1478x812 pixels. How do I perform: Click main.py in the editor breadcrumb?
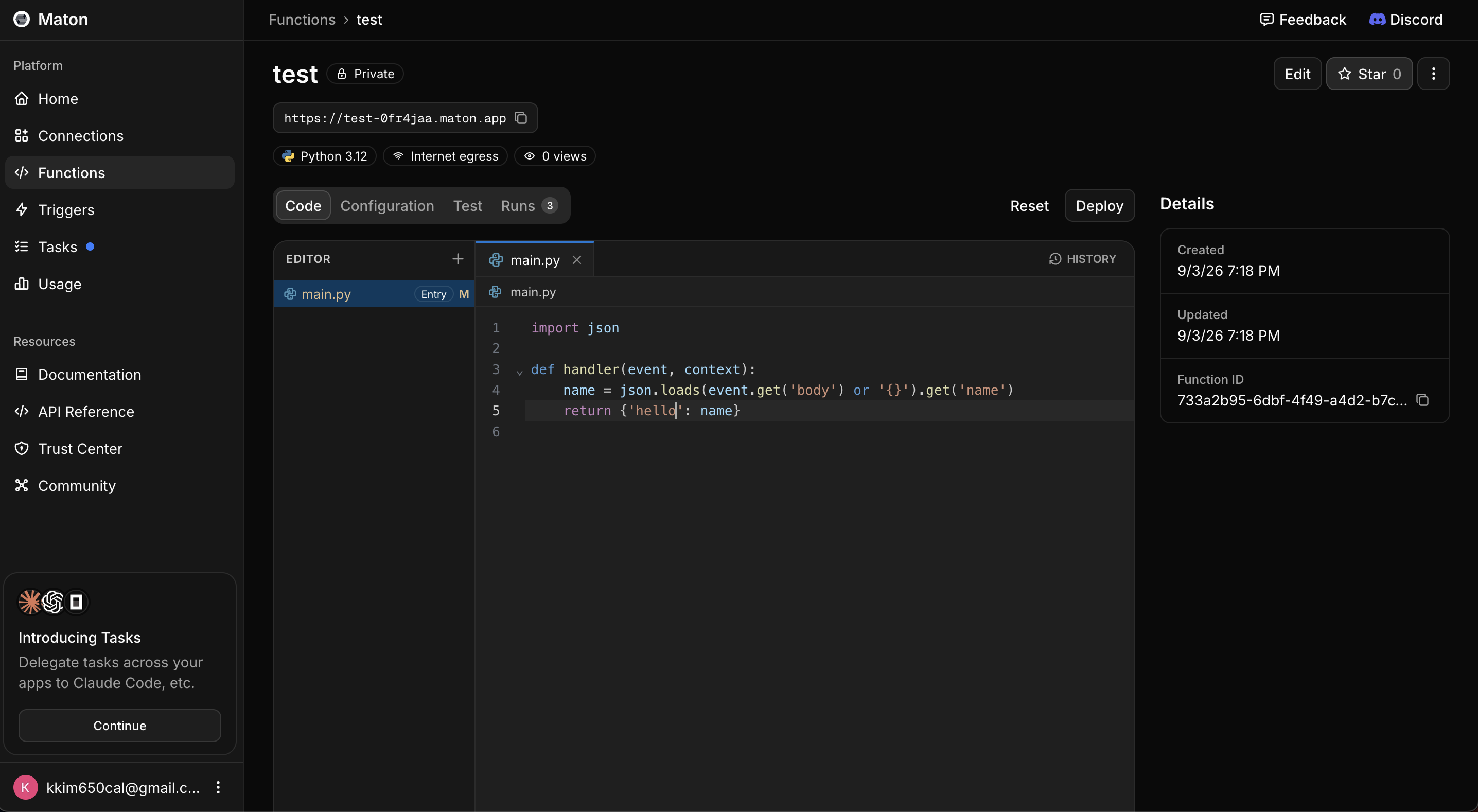533,292
